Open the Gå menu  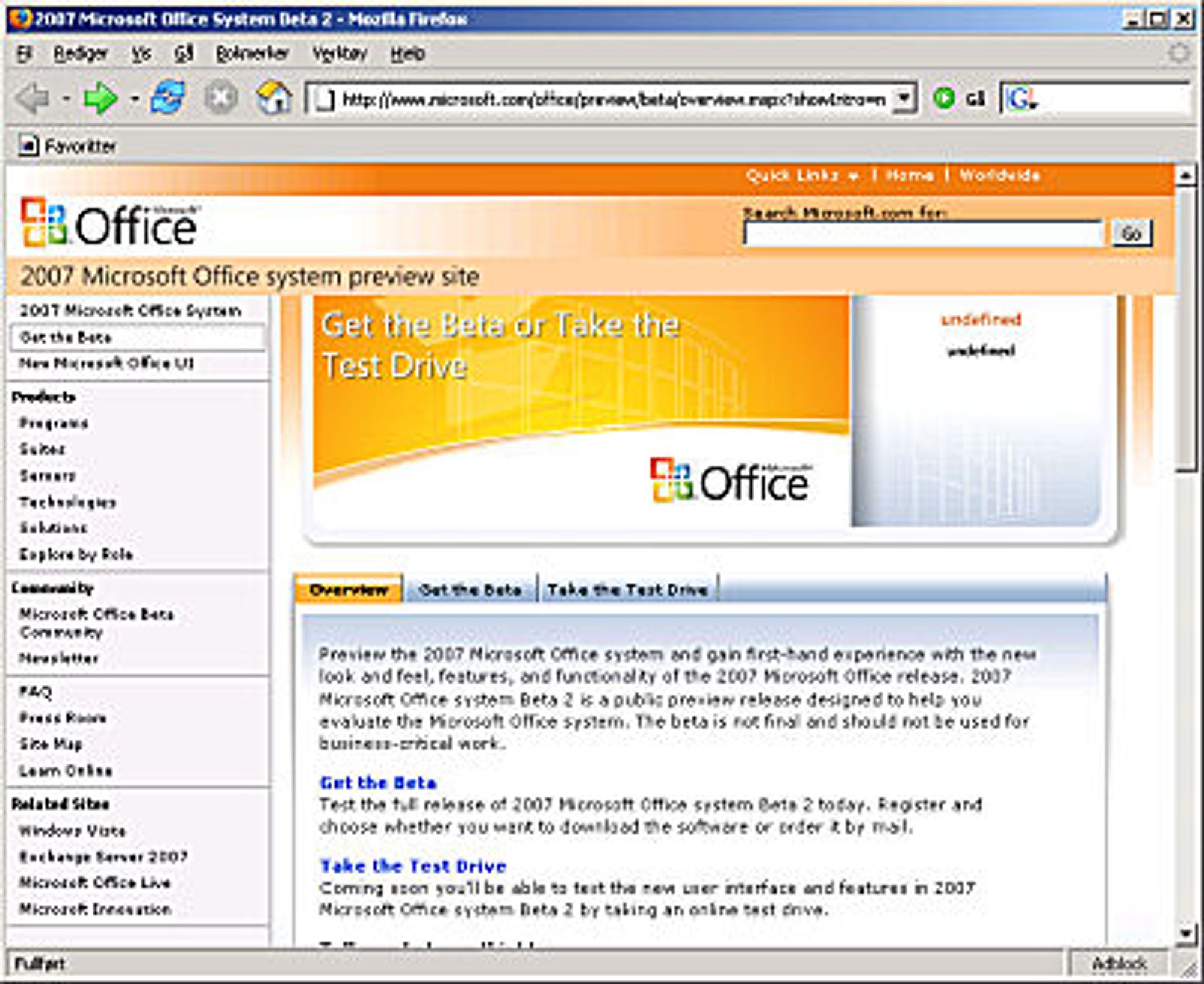[184, 54]
